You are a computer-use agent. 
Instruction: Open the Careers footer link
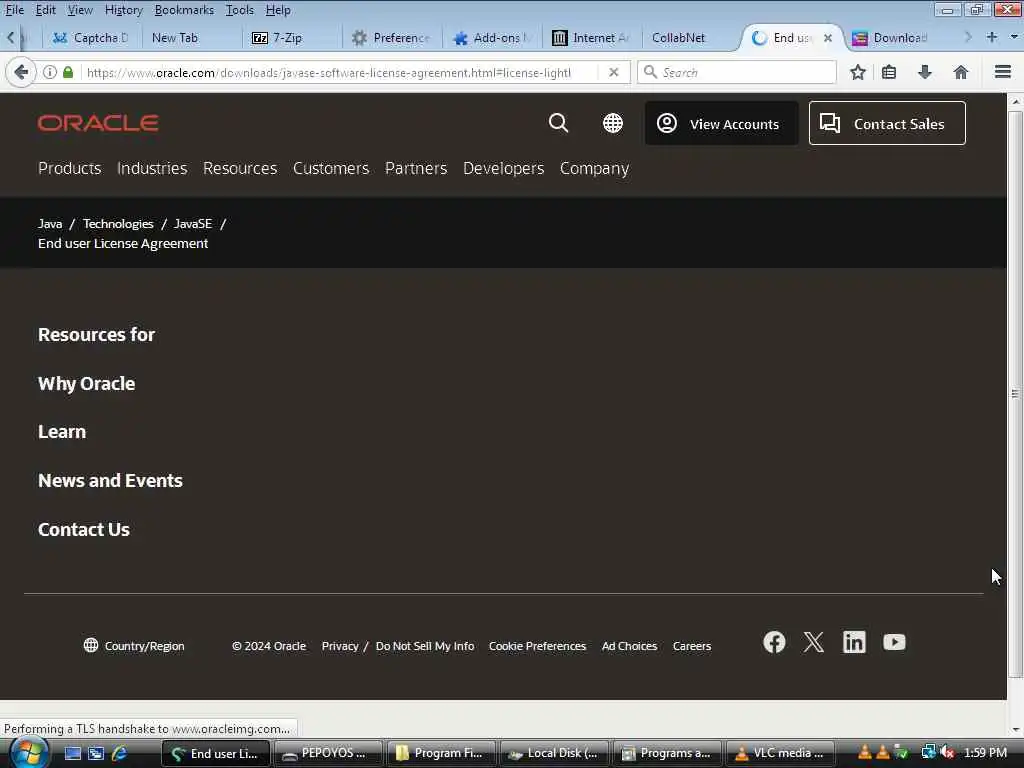[x=692, y=646]
